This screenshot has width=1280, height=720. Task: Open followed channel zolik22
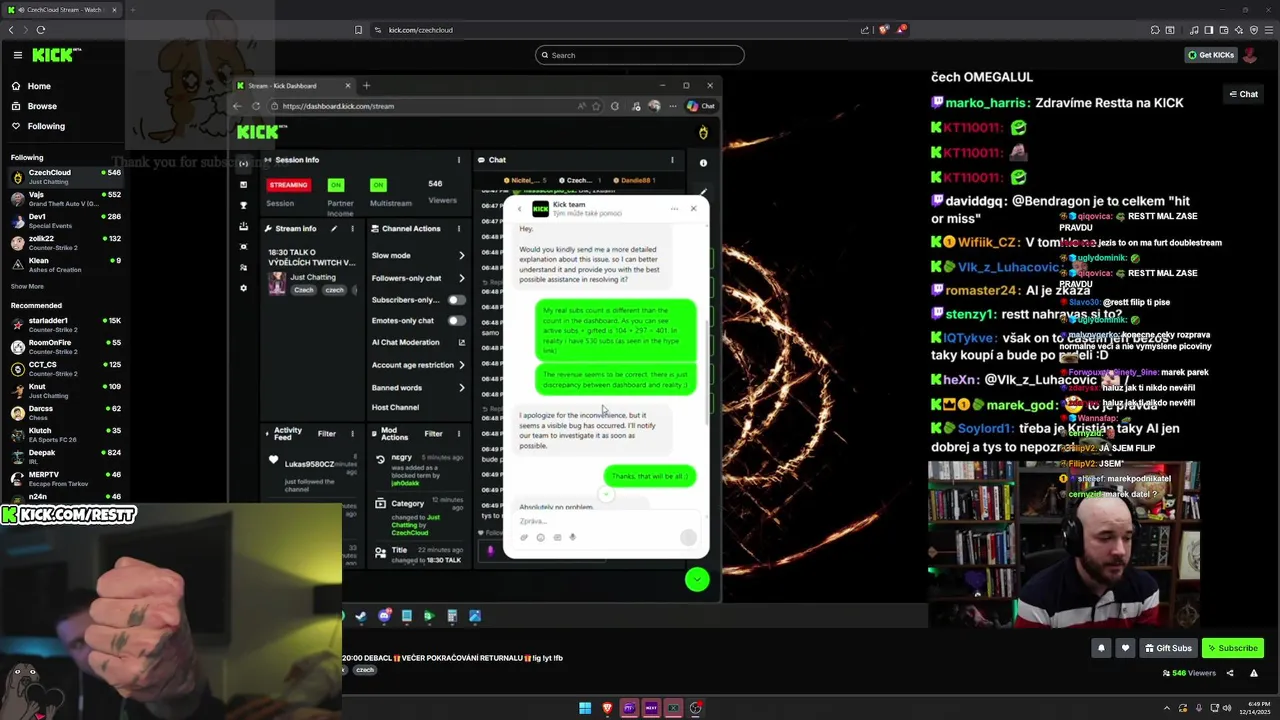click(x=65, y=242)
